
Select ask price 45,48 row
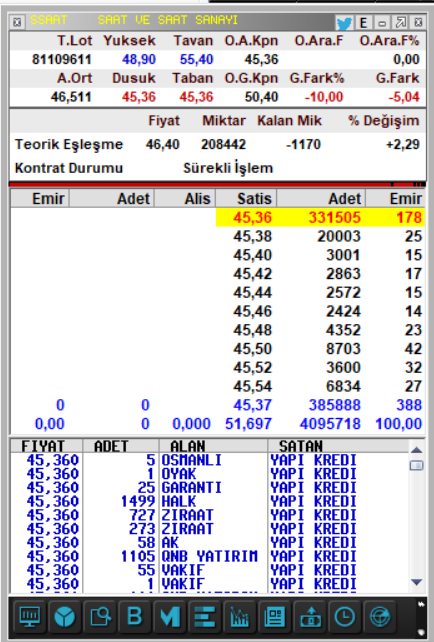[x=320, y=330]
